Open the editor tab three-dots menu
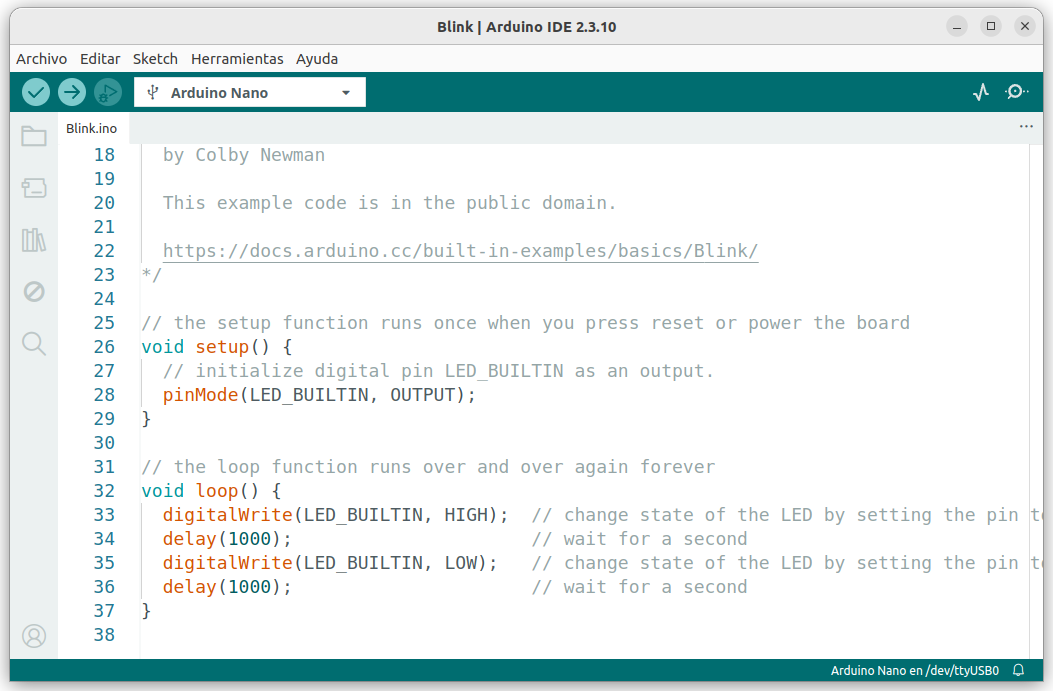 (1026, 126)
